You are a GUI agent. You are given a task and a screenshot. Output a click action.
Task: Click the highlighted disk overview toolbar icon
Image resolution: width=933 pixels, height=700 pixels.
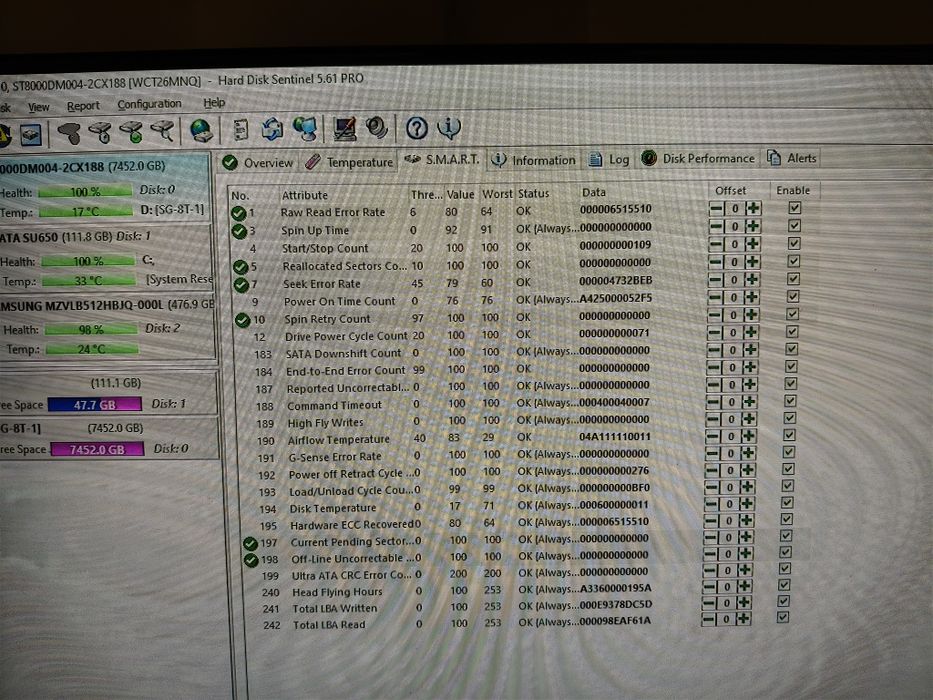coord(30,135)
